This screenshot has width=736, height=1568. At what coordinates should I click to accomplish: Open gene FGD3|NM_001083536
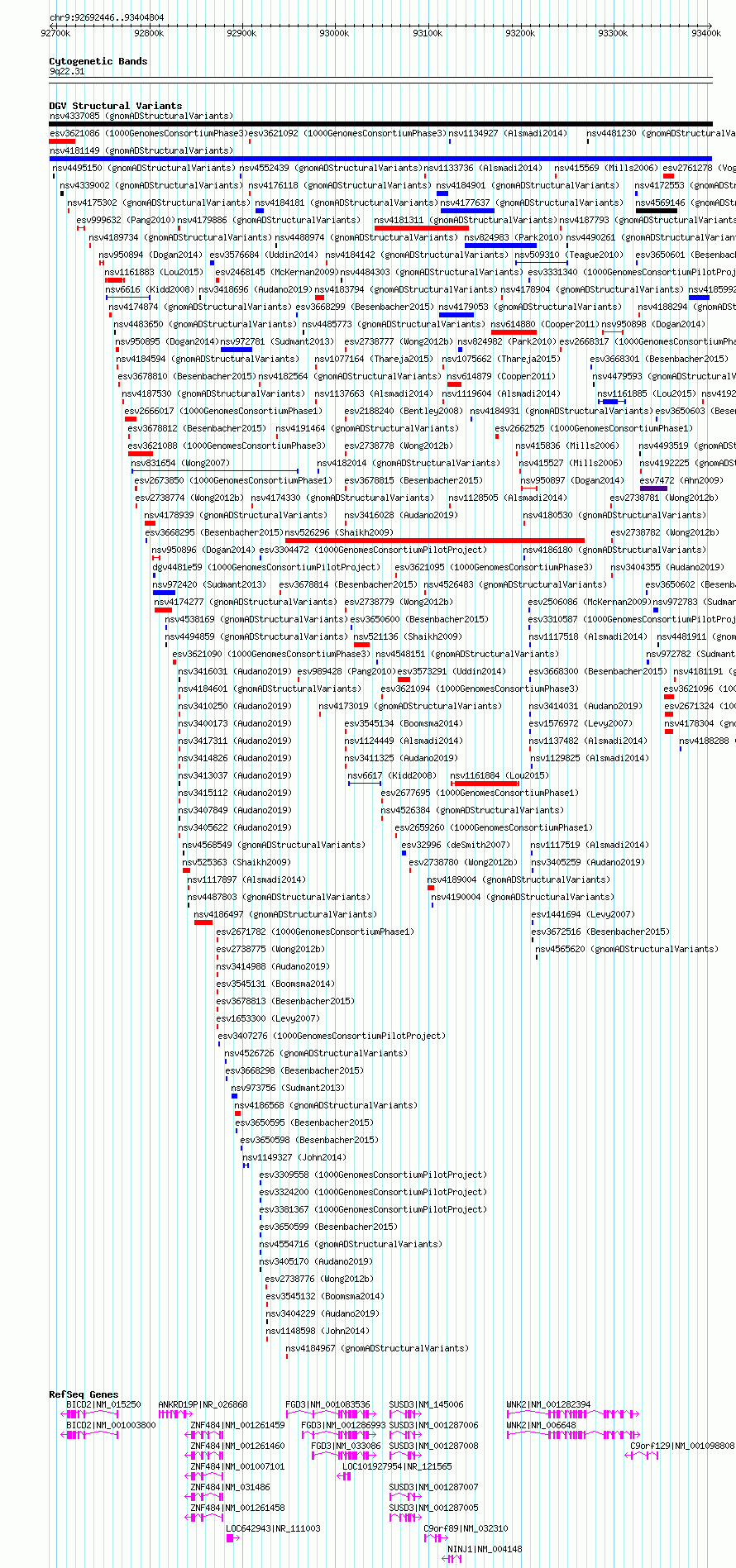tap(327, 1404)
